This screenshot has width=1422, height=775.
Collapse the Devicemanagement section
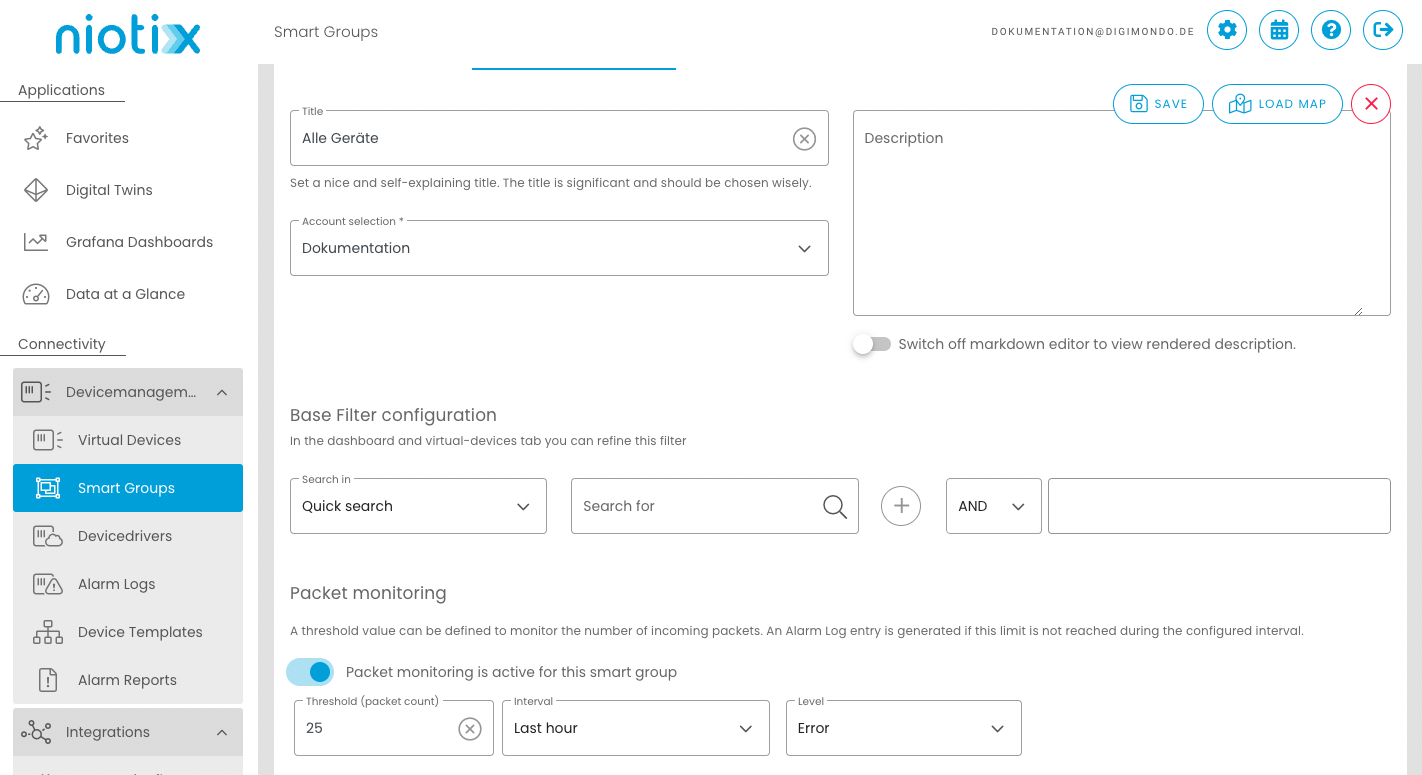[x=222, y=393]
